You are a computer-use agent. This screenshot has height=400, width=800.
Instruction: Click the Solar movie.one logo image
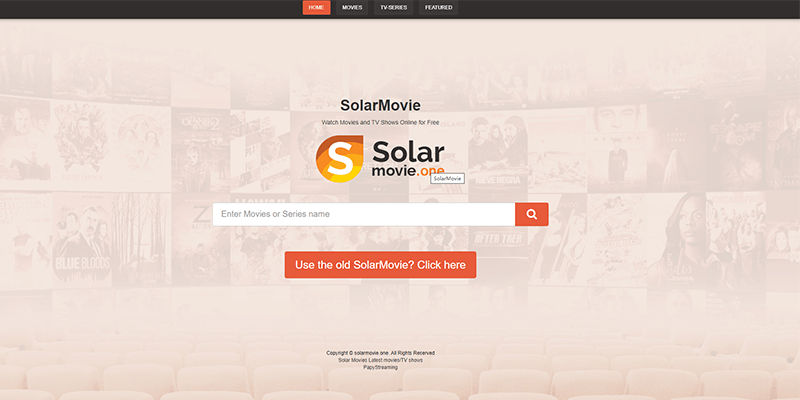point(380,158)
